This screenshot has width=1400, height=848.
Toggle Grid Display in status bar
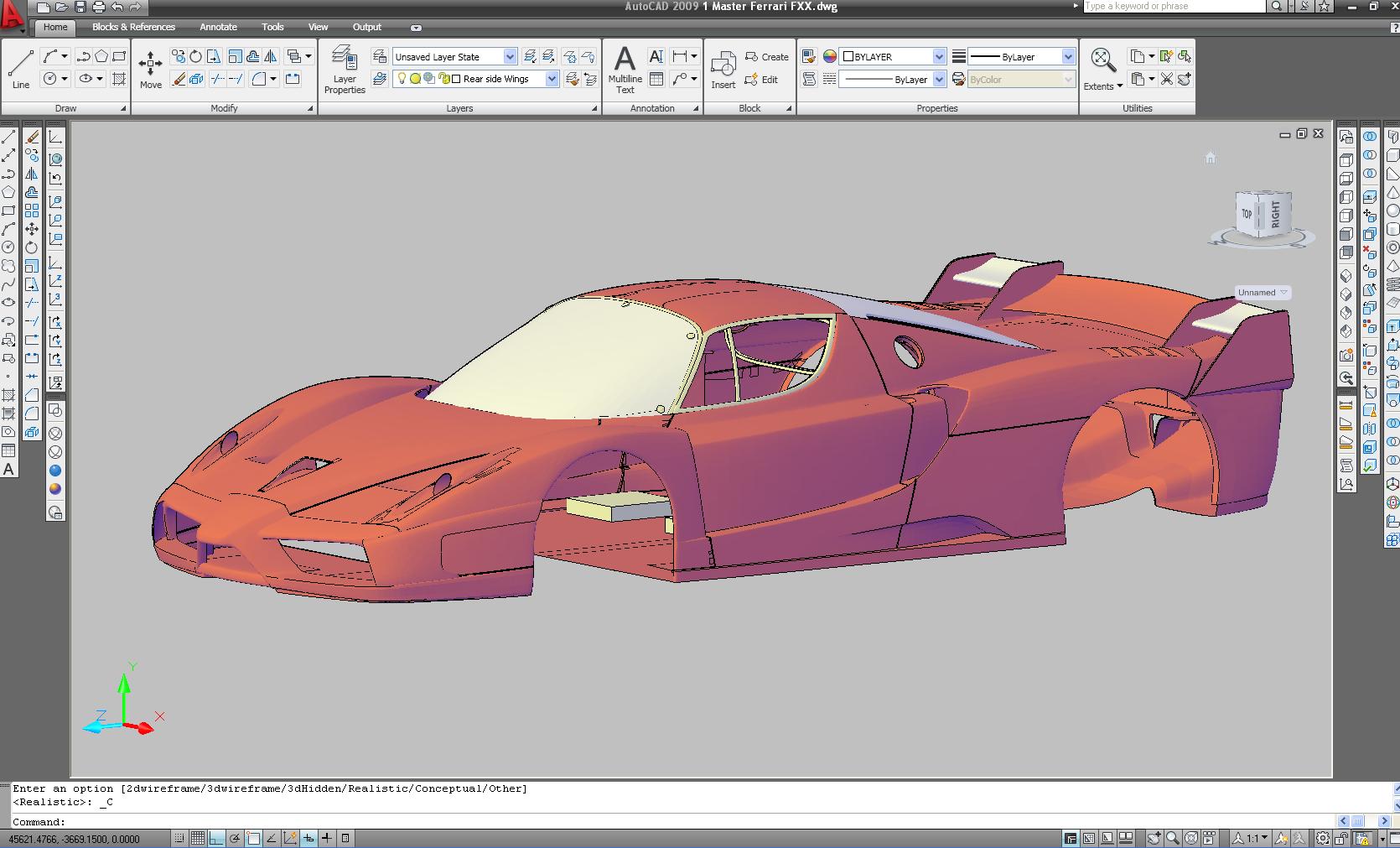198,838
